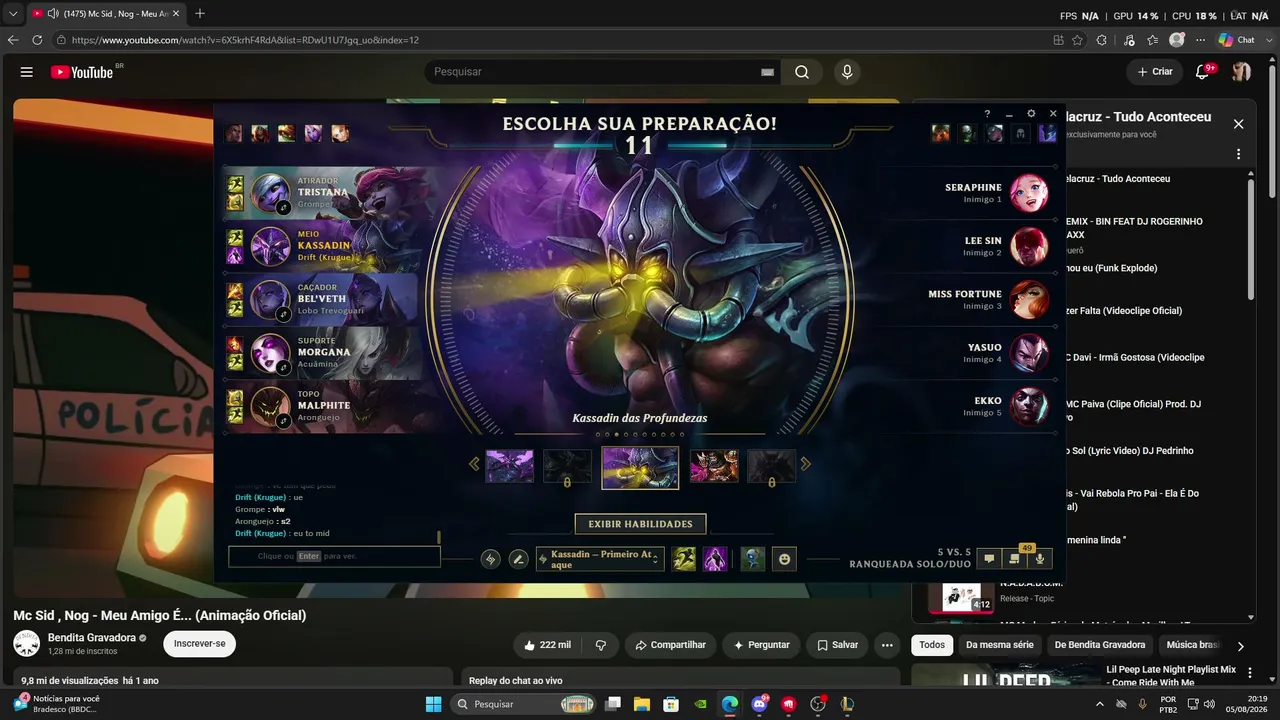1280x720 pixels.
Task: Search YouTube with voice microphone
Action: pyautogui.click(x=847, y=72)
